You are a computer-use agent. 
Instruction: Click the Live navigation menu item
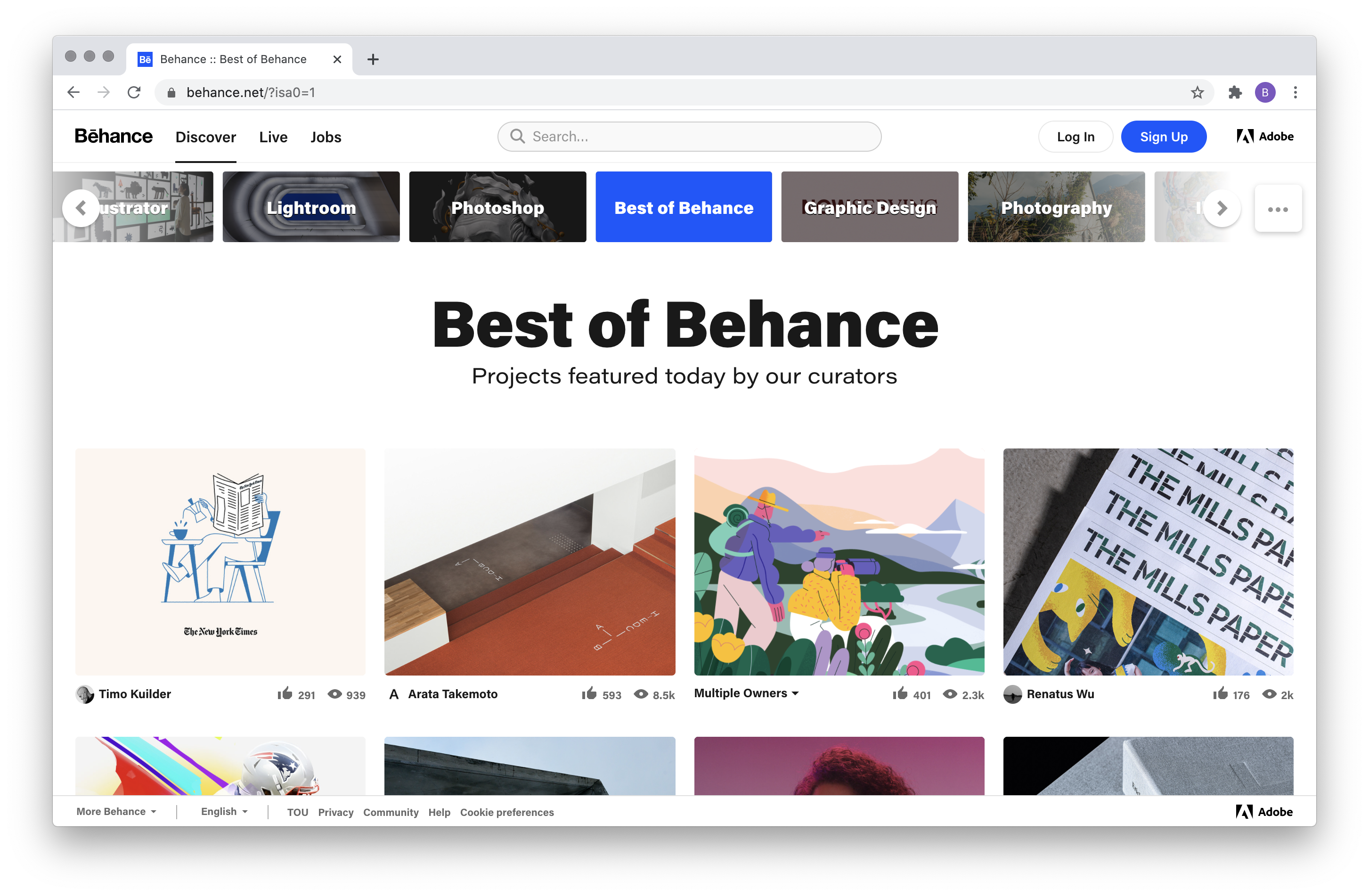(273, 137)
